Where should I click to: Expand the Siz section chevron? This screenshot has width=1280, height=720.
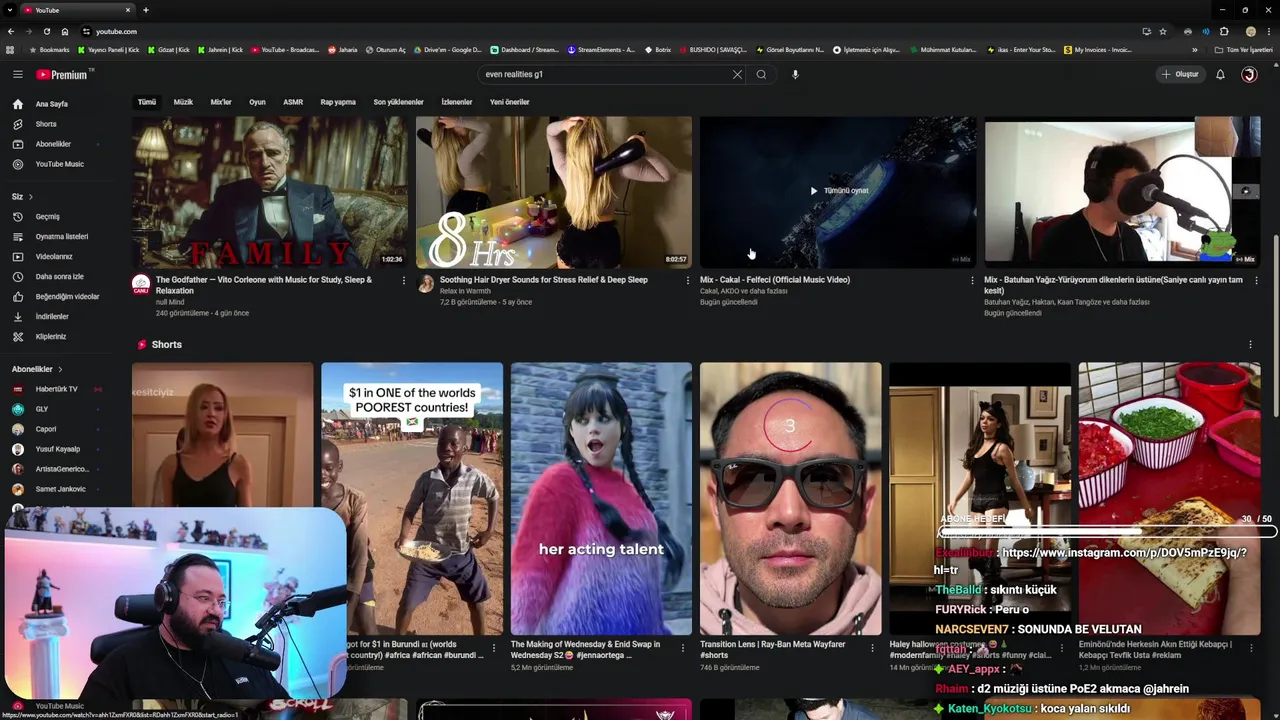30,196
